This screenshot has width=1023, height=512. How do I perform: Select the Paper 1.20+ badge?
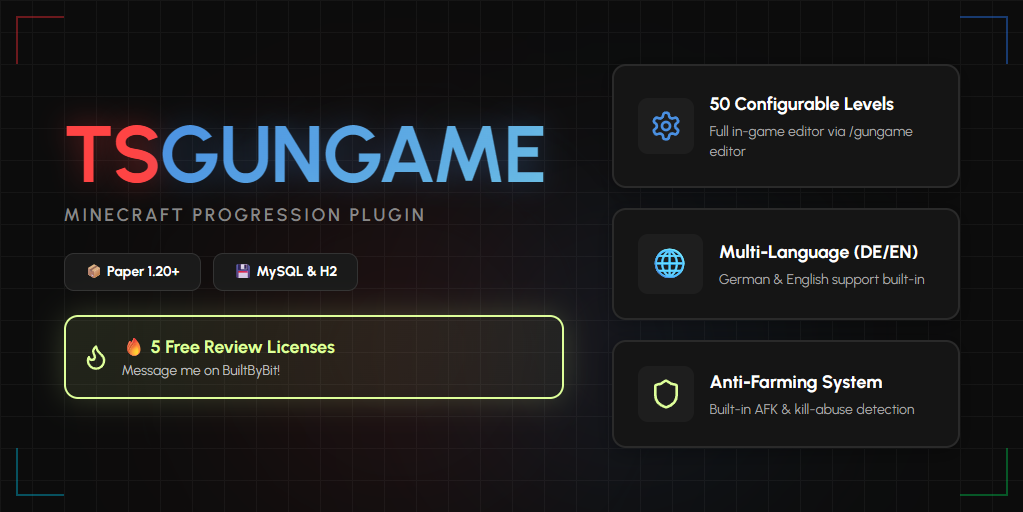tap(132, 272)
